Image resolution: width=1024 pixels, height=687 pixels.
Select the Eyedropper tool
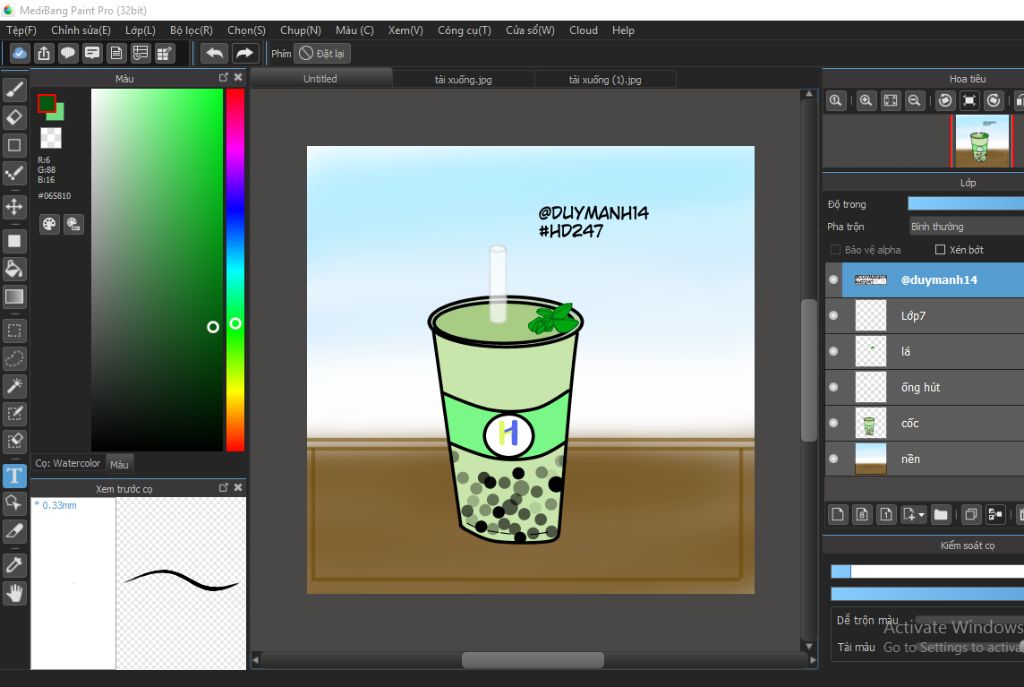coord(14,565)
